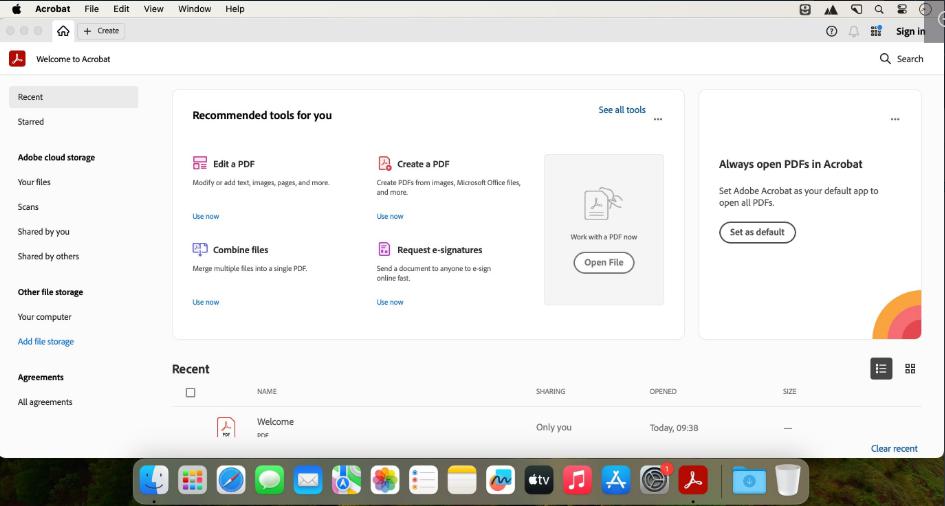Select Recent in the sidebar
Screen dimensions: 945x506
(74, 97)
